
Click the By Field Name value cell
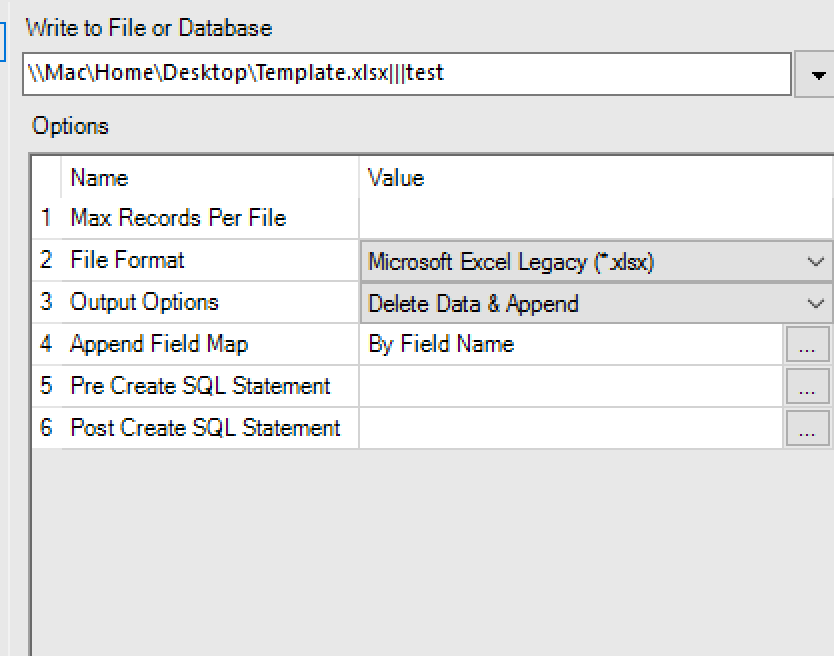coord(570,345)
